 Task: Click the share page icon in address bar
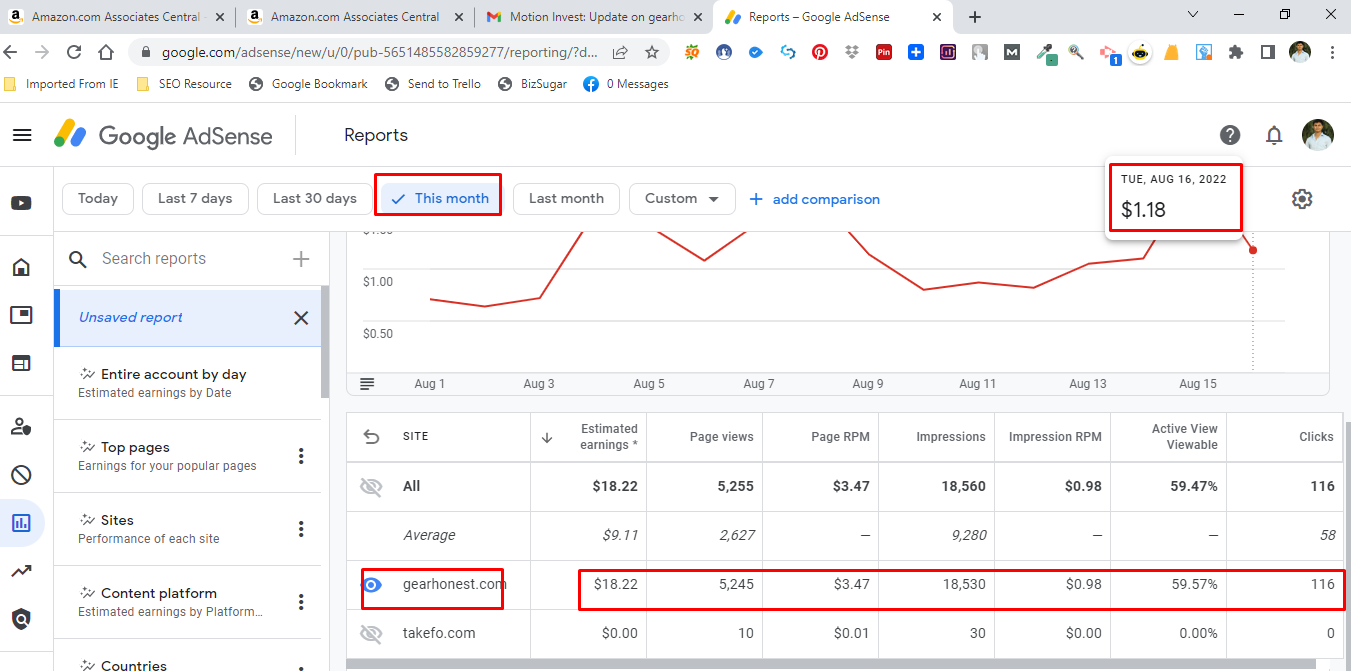(x=620, y=52)
